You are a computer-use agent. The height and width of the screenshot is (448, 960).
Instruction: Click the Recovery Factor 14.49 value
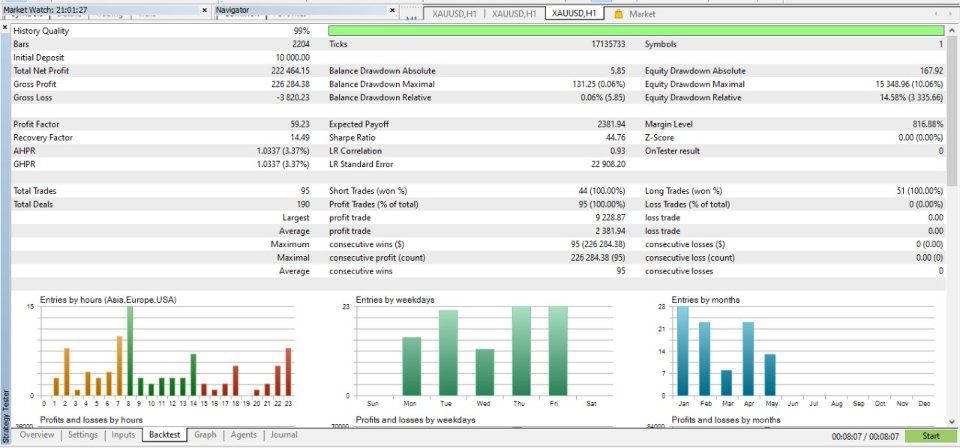300,138
